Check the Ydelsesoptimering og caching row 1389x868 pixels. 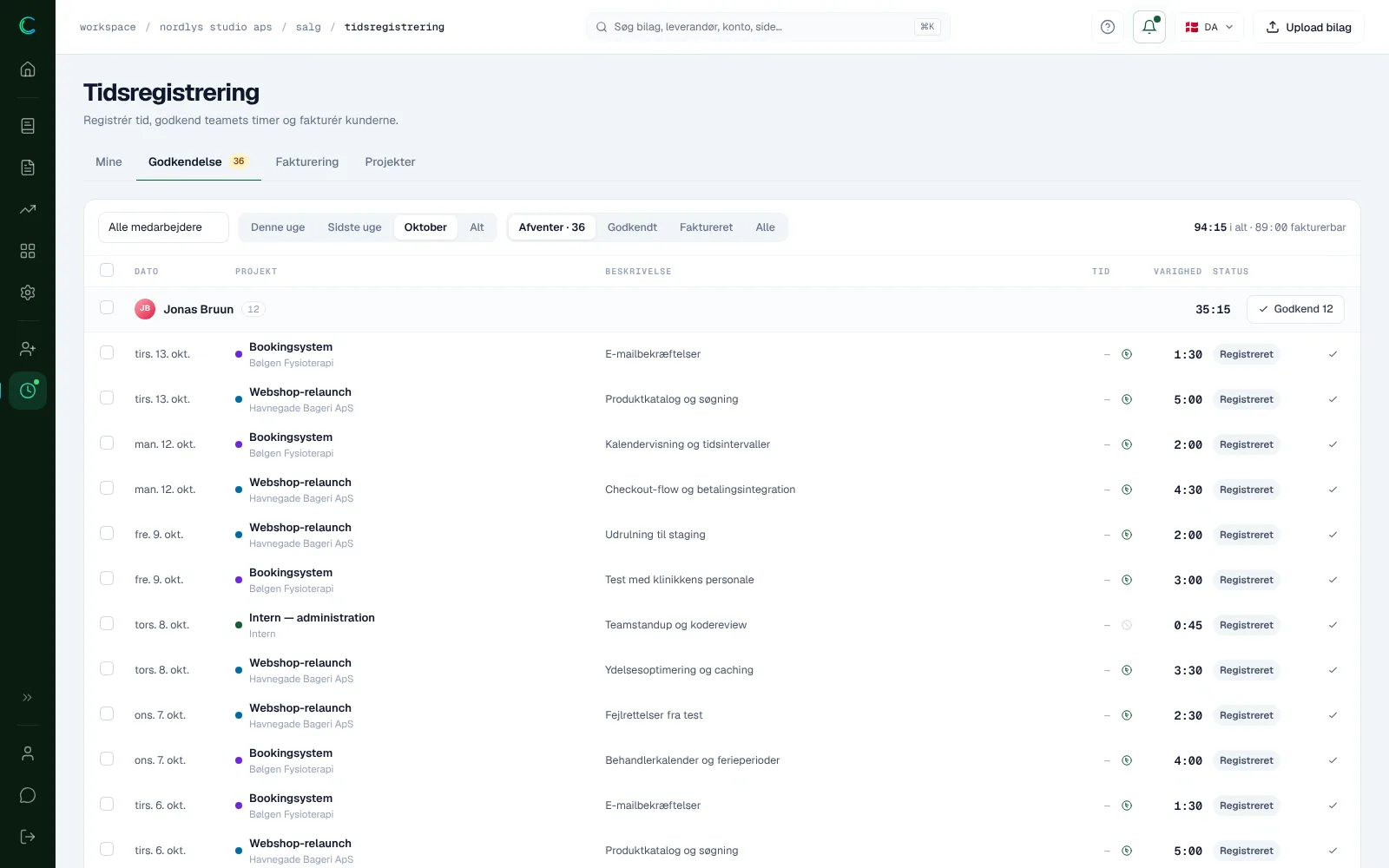pyautogui.click(x=107, y=668)
